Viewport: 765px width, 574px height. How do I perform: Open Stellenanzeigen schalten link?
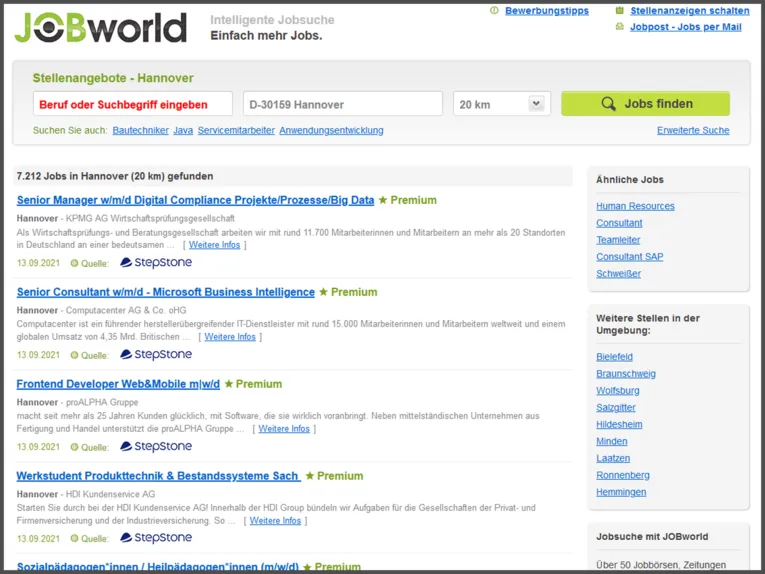click(689, 11)
